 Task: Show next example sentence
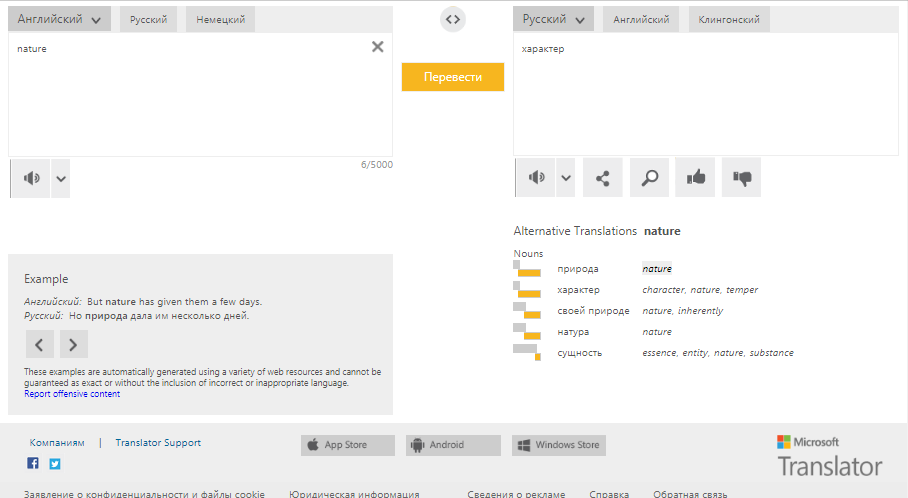pos(74,345)
